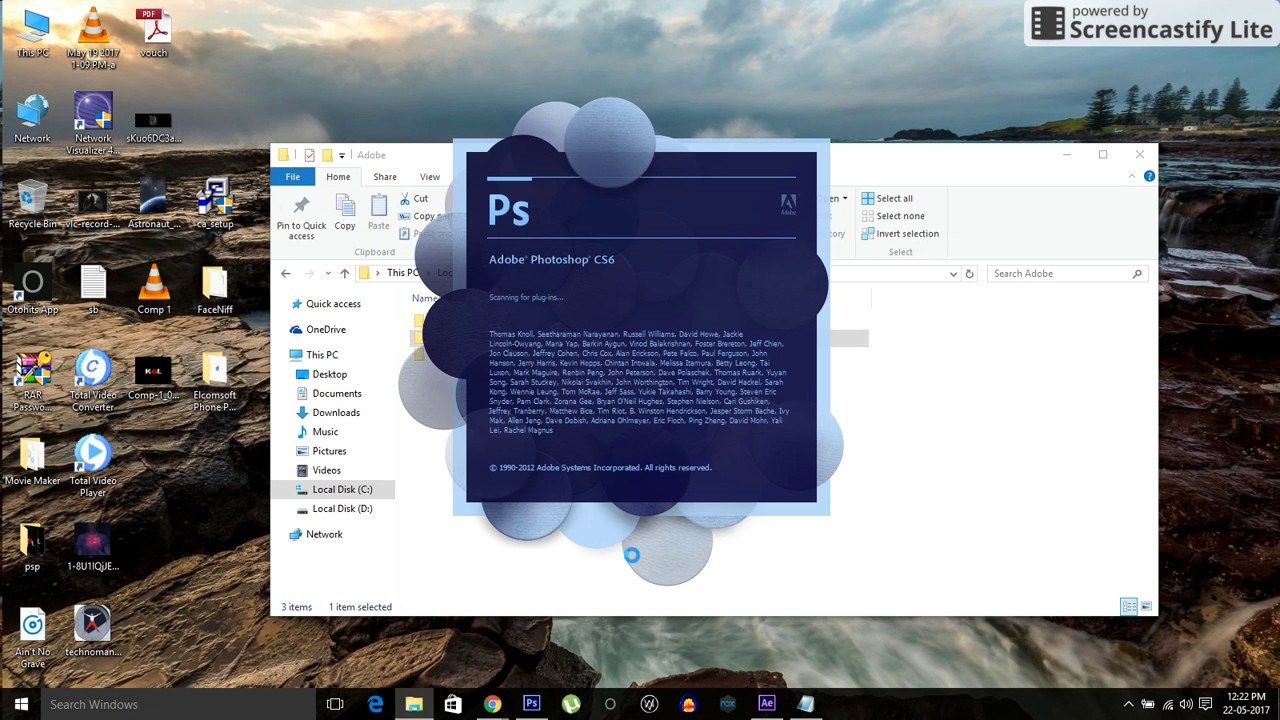Go up one folder level arrow
The width and height of the screenshot is (1280, 720).
(344, 273)
